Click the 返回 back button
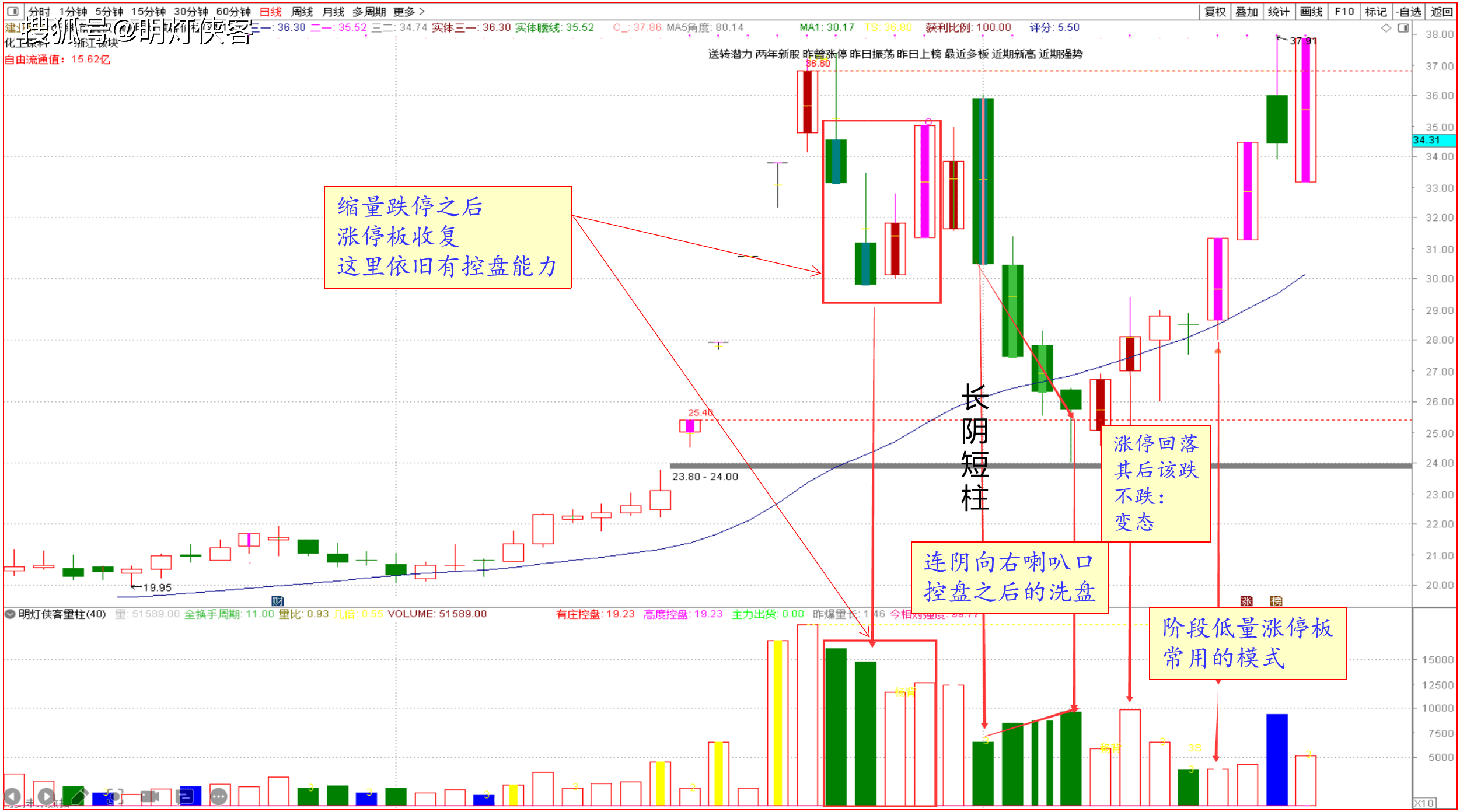 pyautogui.click(x=1441, y=12)
